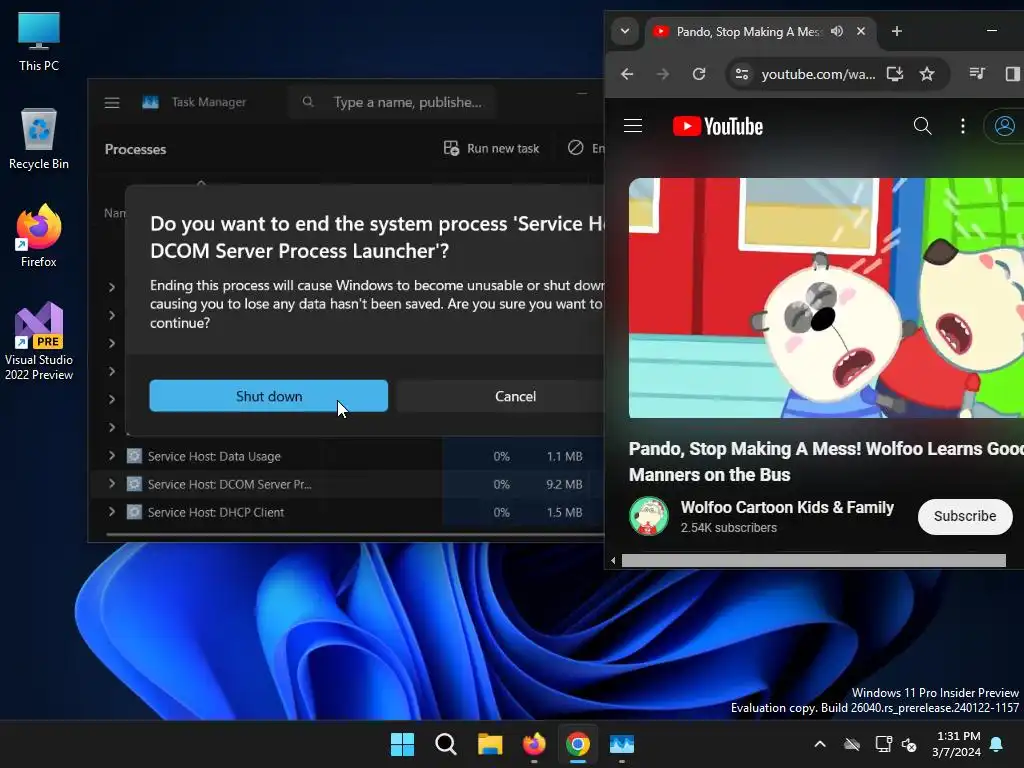Open YouTube settings three-dot menu
This screenshot has width=1024, height=768.
[x=963, y=126]
